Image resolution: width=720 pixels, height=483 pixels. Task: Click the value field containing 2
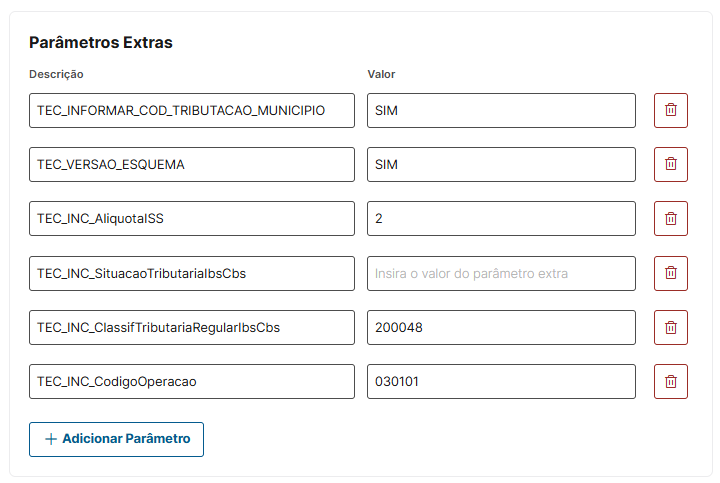[501, 219]
